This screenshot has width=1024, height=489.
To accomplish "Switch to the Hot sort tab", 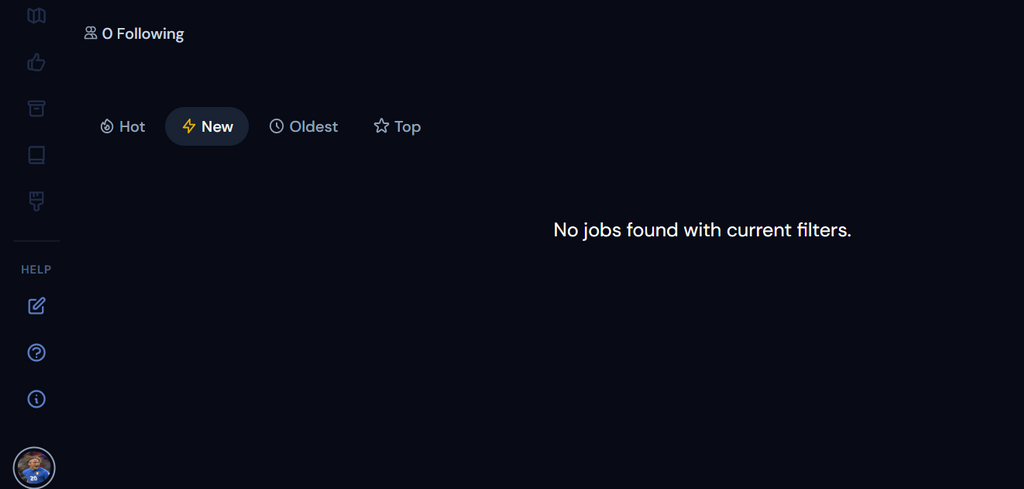I will [122, 127].
